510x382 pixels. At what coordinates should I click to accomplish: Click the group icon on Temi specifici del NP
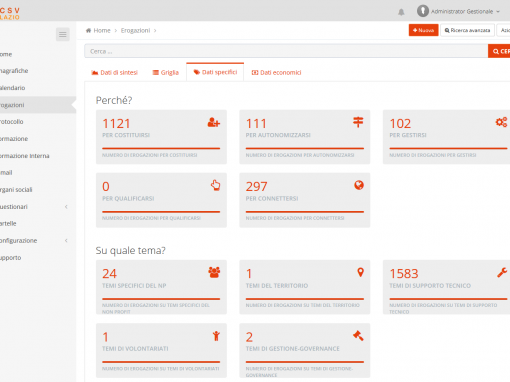214,272
